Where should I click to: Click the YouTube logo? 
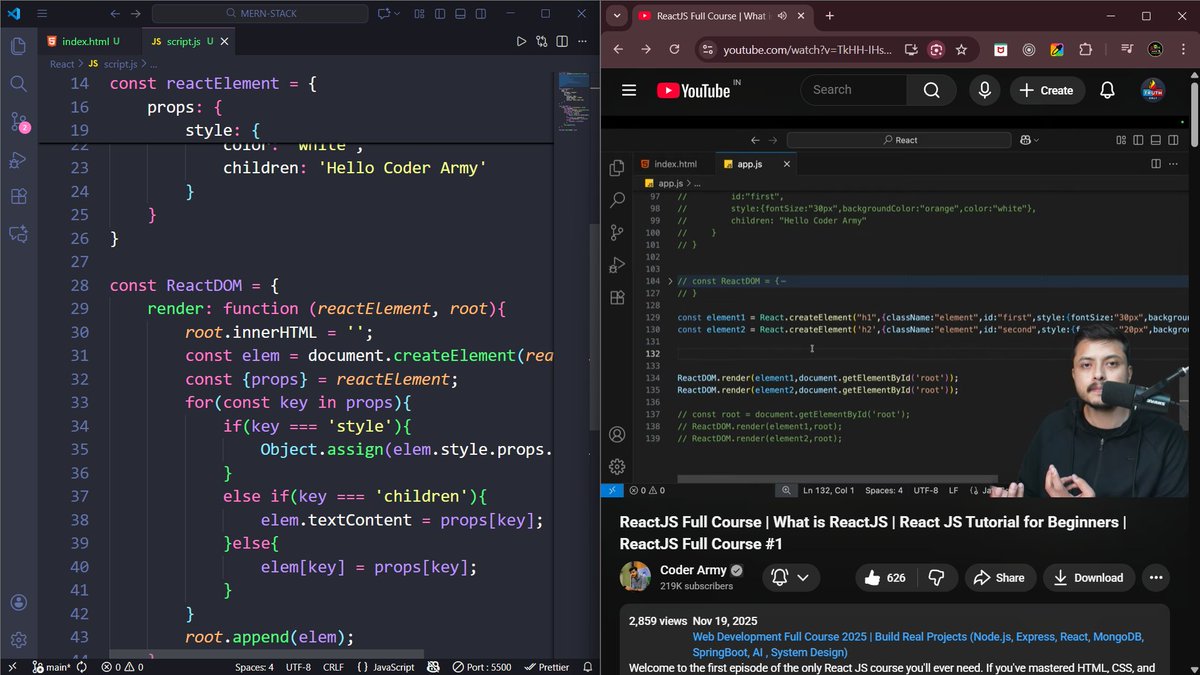[x=694, y=90]
